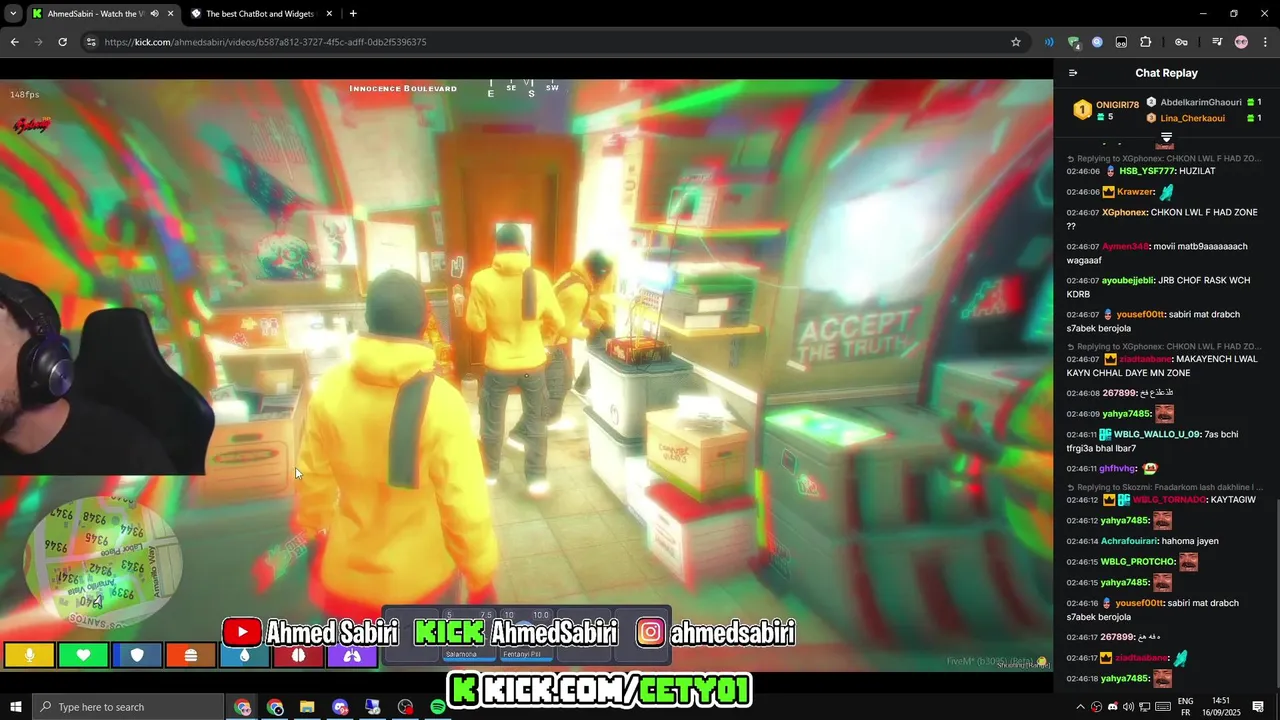This screenshot has height=720, width=1280.
Task: Show hidden system tray icons
Action: click(1080, 707)
